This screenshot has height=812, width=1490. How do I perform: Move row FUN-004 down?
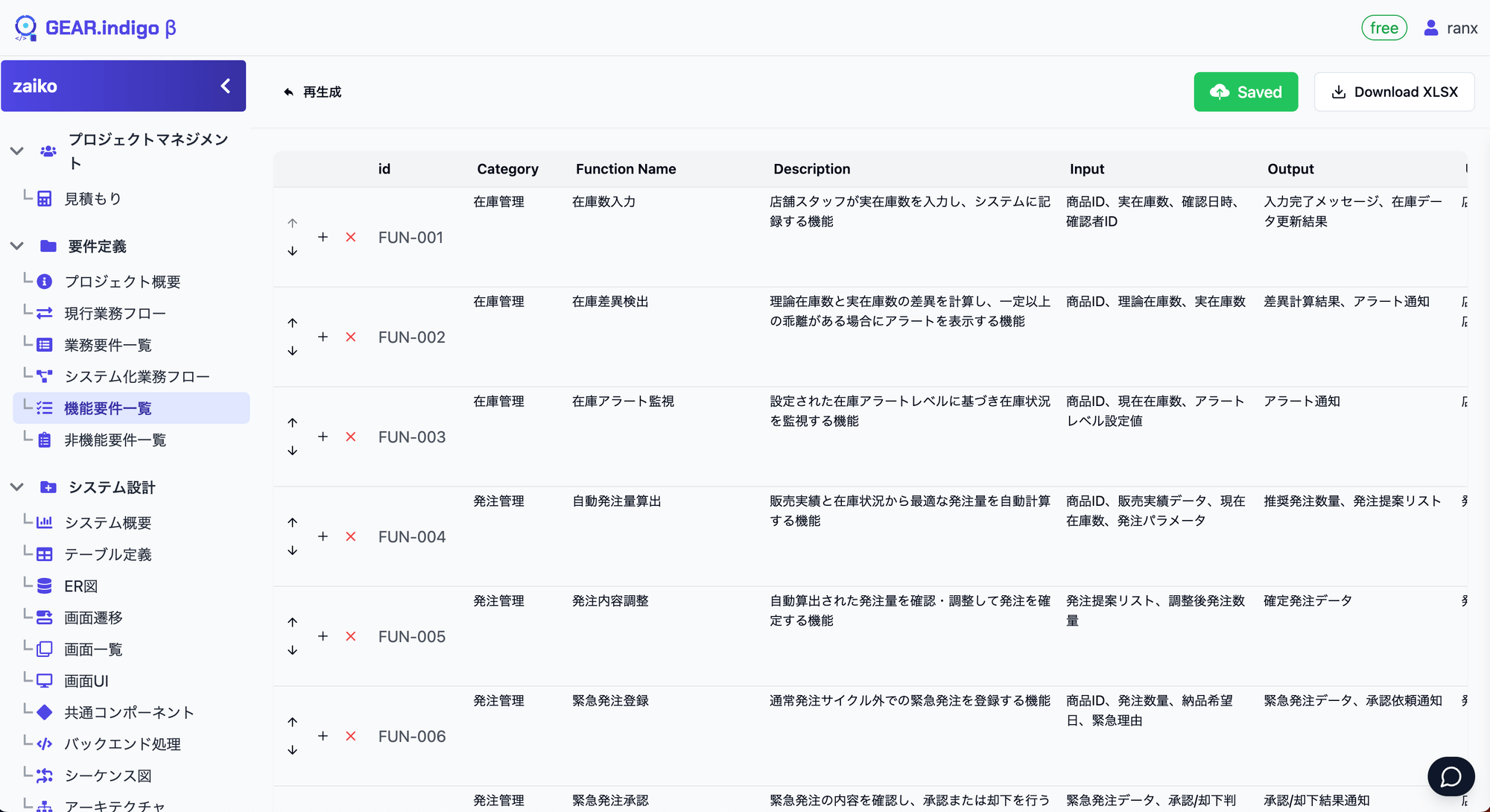[292, 551]
